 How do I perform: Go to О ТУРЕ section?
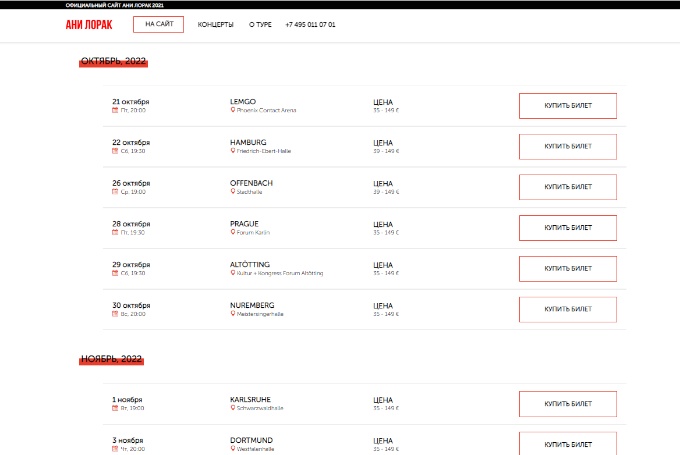tap(260, 25)
